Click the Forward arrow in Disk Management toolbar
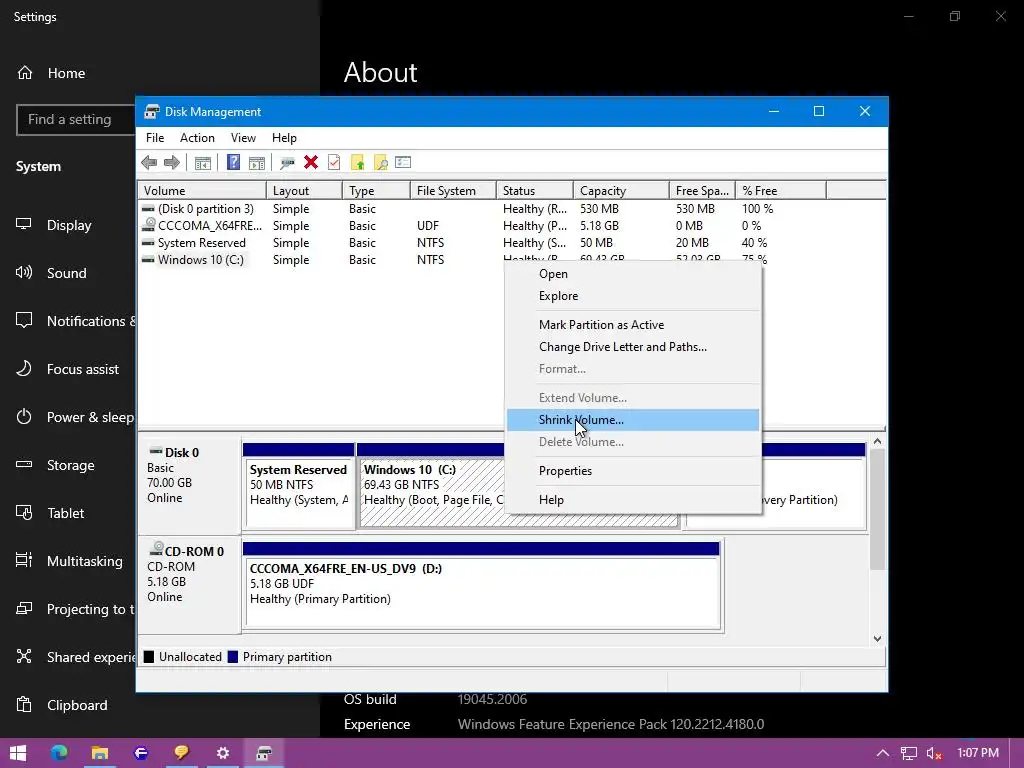1024x768 pixels. coord(172,163)
